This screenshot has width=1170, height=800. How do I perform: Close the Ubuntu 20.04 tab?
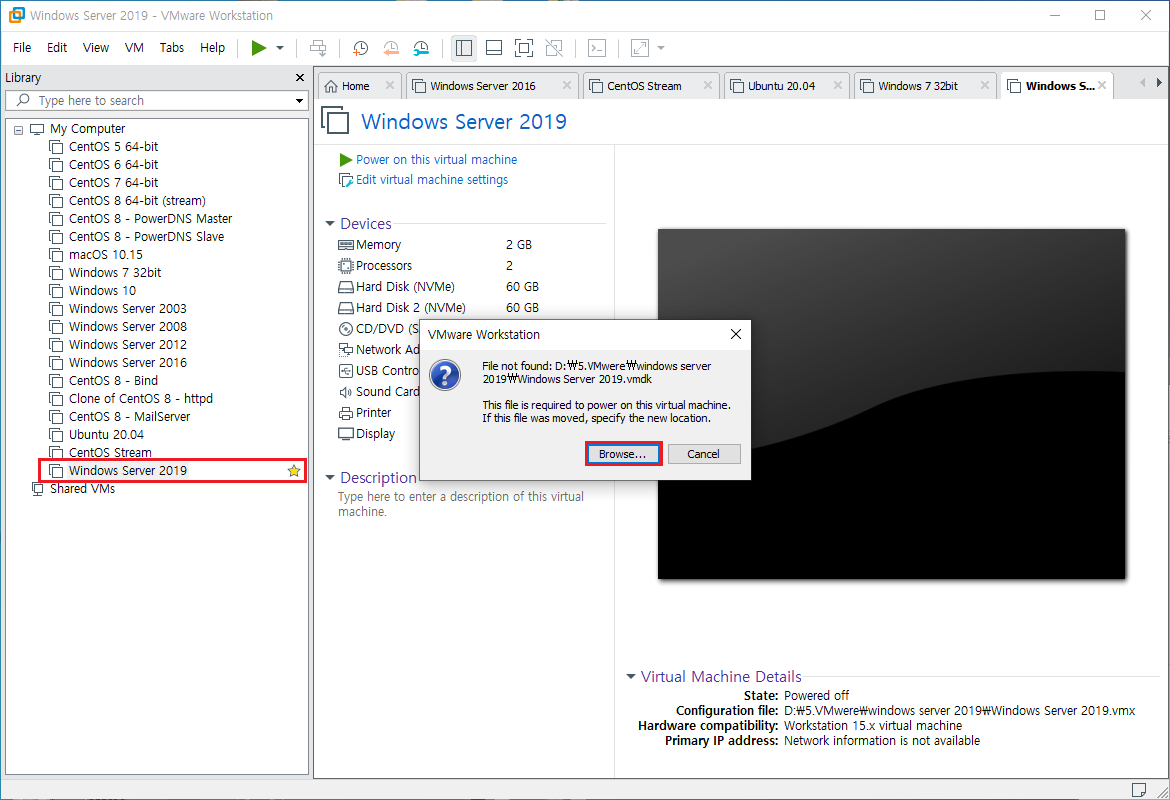(837, 86)
